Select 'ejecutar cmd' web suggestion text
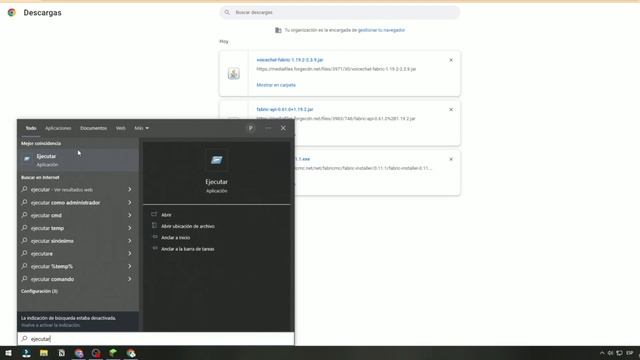This screenshot has height=360, width=640. click(46, 215)
